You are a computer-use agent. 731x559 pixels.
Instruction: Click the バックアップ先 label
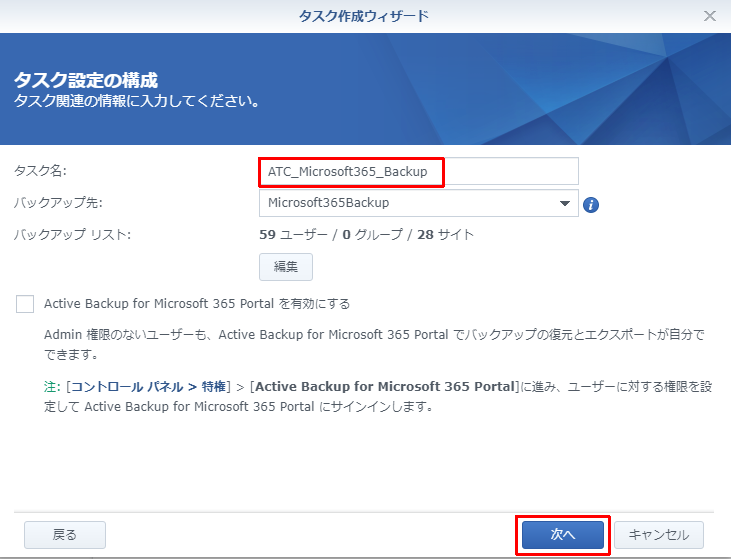[58, 203]
